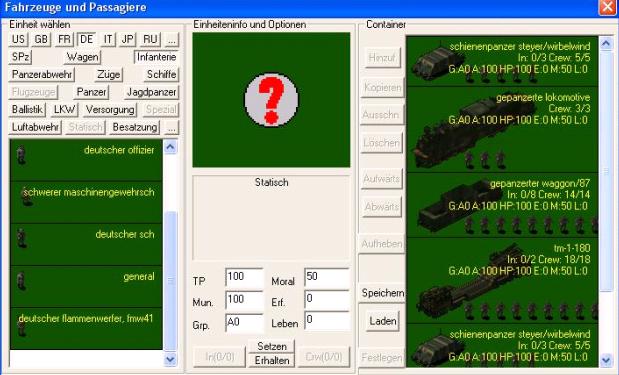Click the Grp. value field
This screenshot has height=375, width=619.
pos(244,323)
